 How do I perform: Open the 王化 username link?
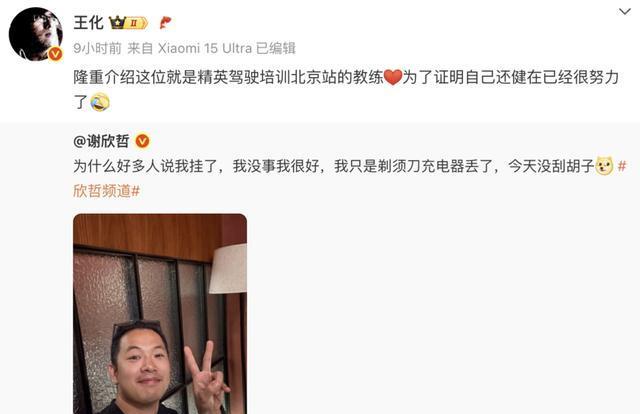89,22
